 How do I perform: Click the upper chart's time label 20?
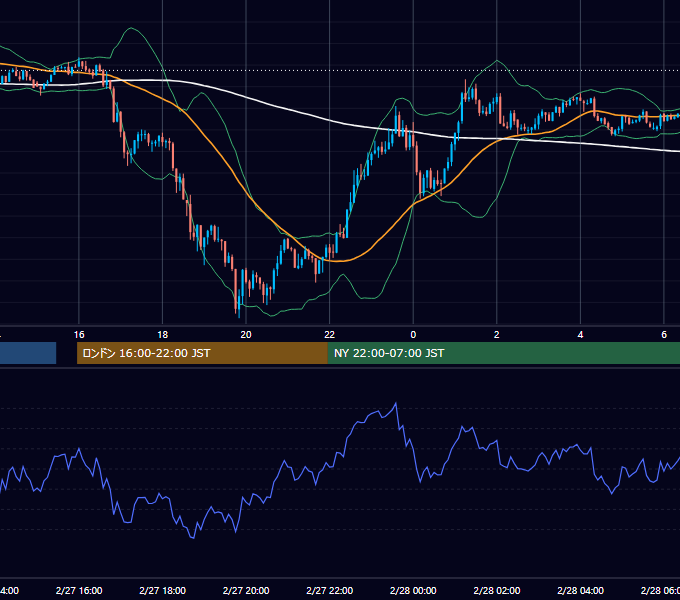tap(246, 335)
